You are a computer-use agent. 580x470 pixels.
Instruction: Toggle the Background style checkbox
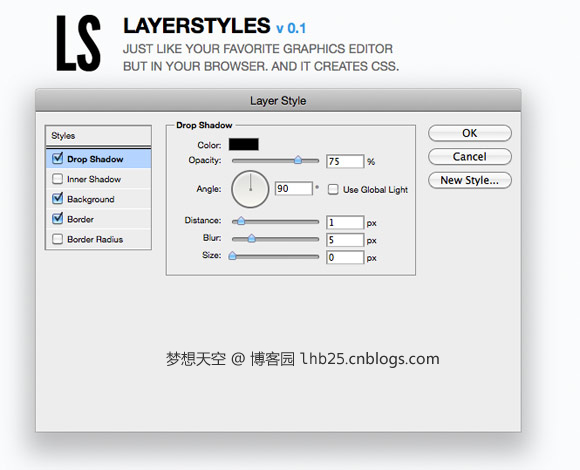(x=57, y=199)
